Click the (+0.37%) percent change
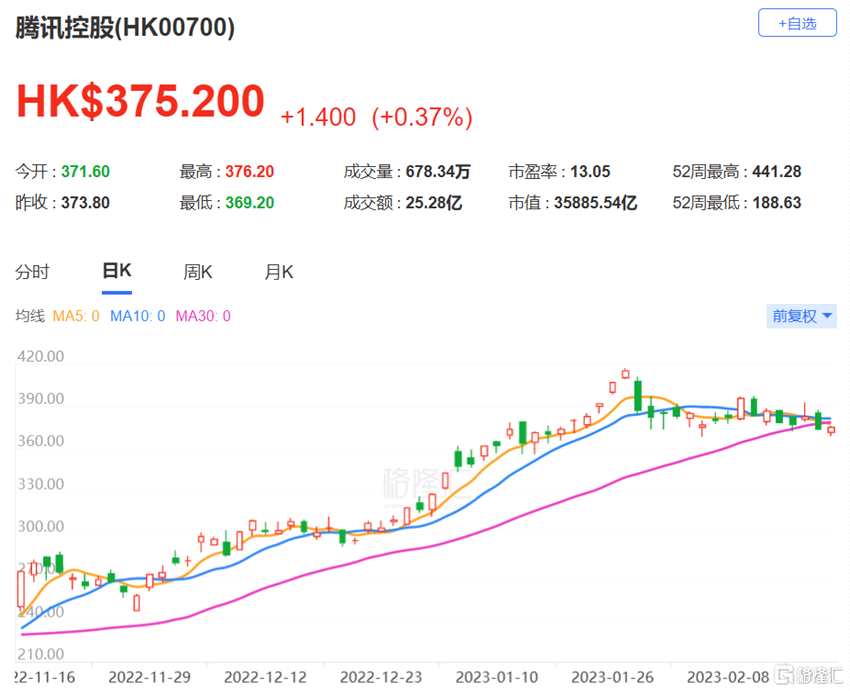Viewport: 850px width, 691px height. (x=422, y=117)
